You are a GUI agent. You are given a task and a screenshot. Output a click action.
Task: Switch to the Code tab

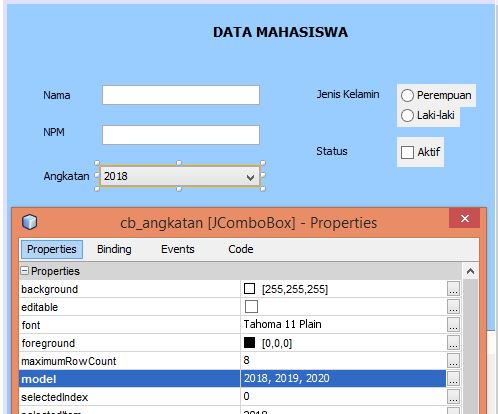[x=241, y=249]
